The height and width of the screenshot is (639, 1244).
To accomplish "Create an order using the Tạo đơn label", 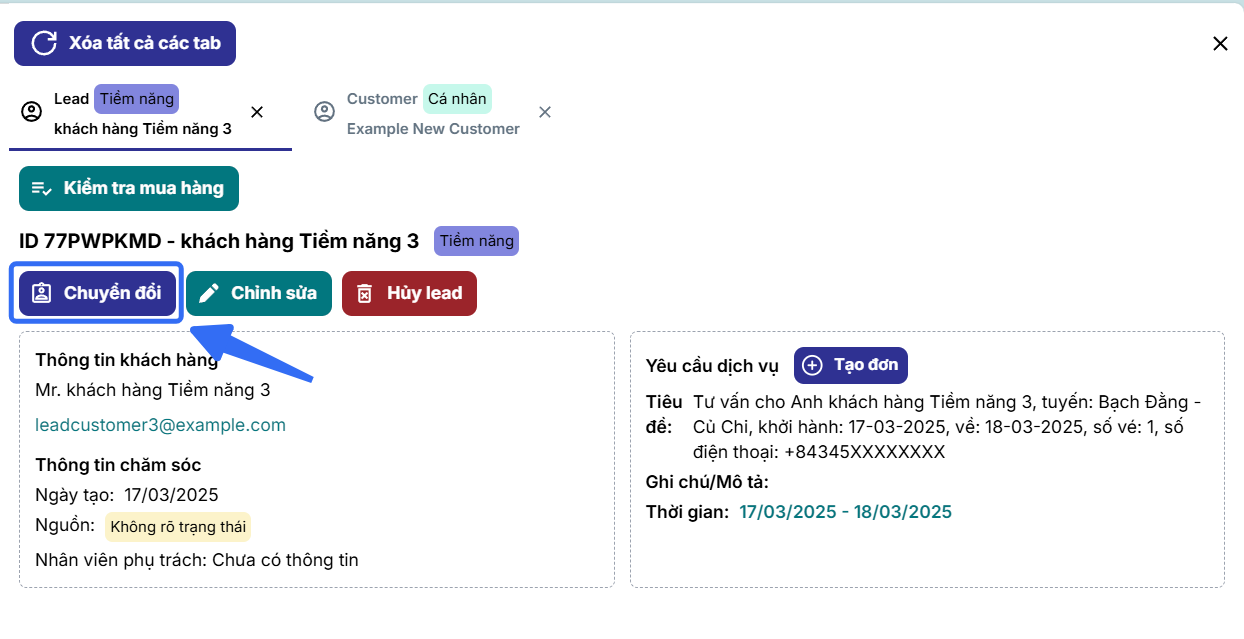I will 866,365.
